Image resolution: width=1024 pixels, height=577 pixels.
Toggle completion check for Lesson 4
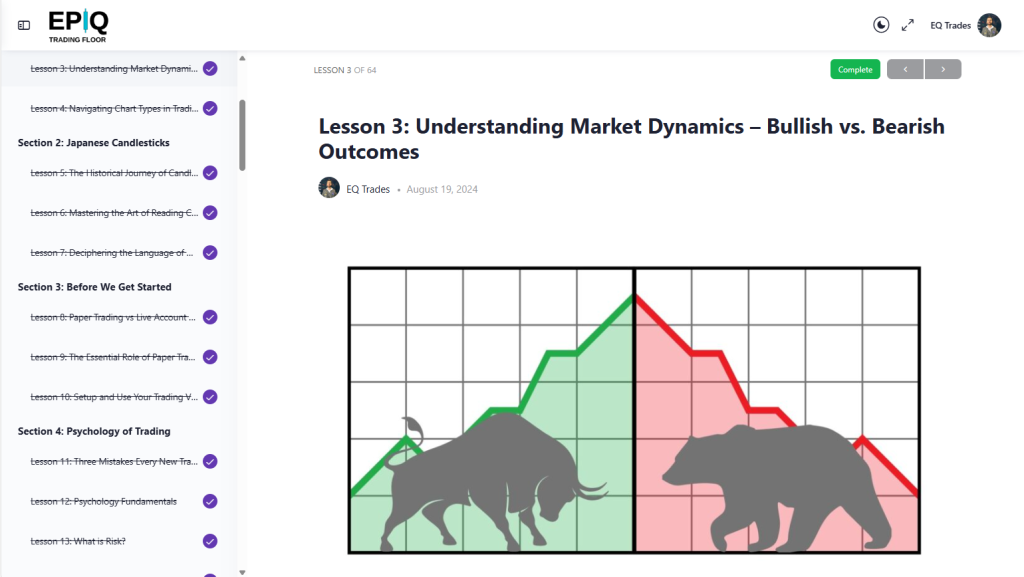(x=210, y=108)
